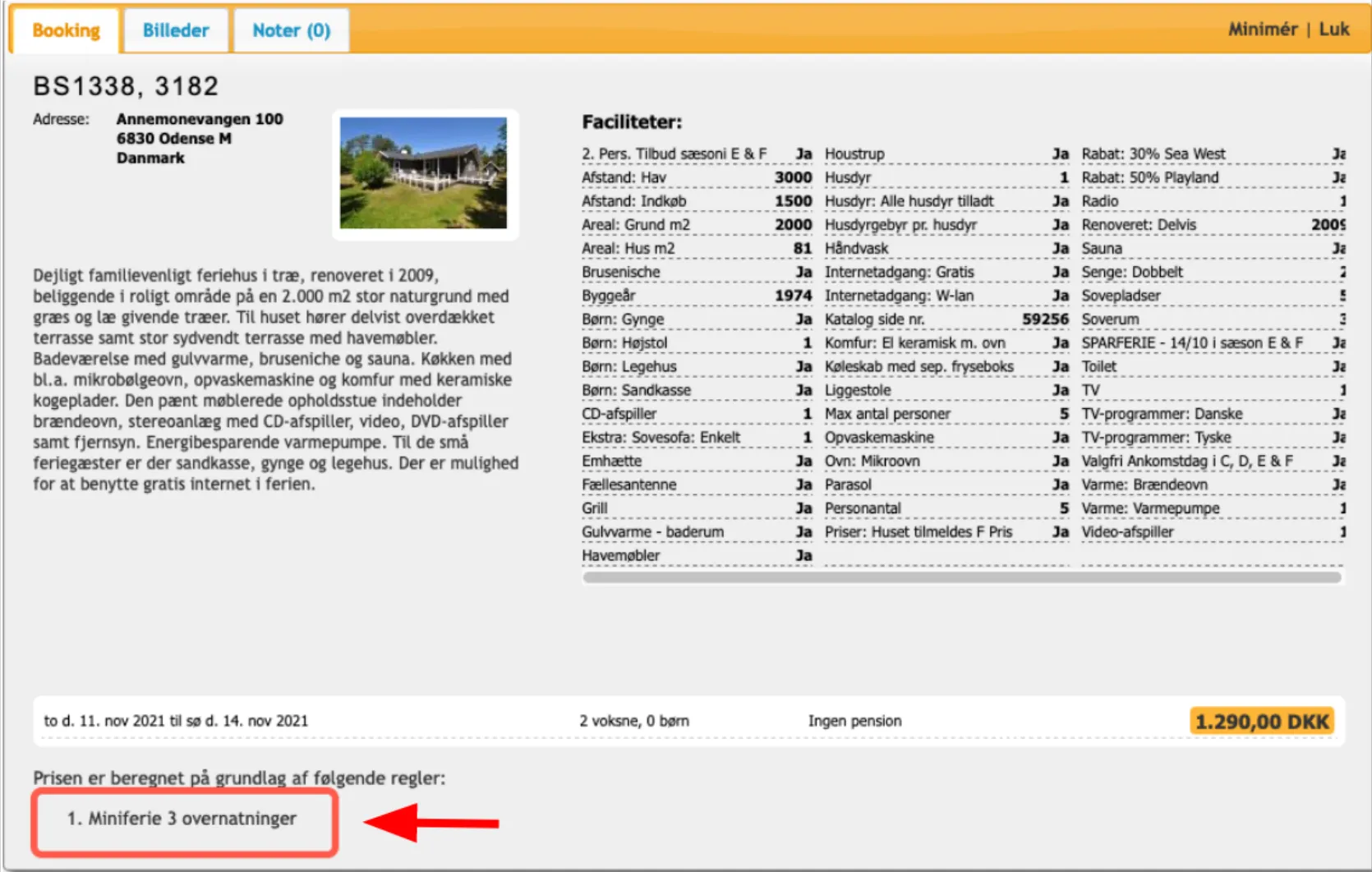The height and width of the screenshot is (872, 1372).
Task: Click the Minimér link
Action: point(1262,30)
